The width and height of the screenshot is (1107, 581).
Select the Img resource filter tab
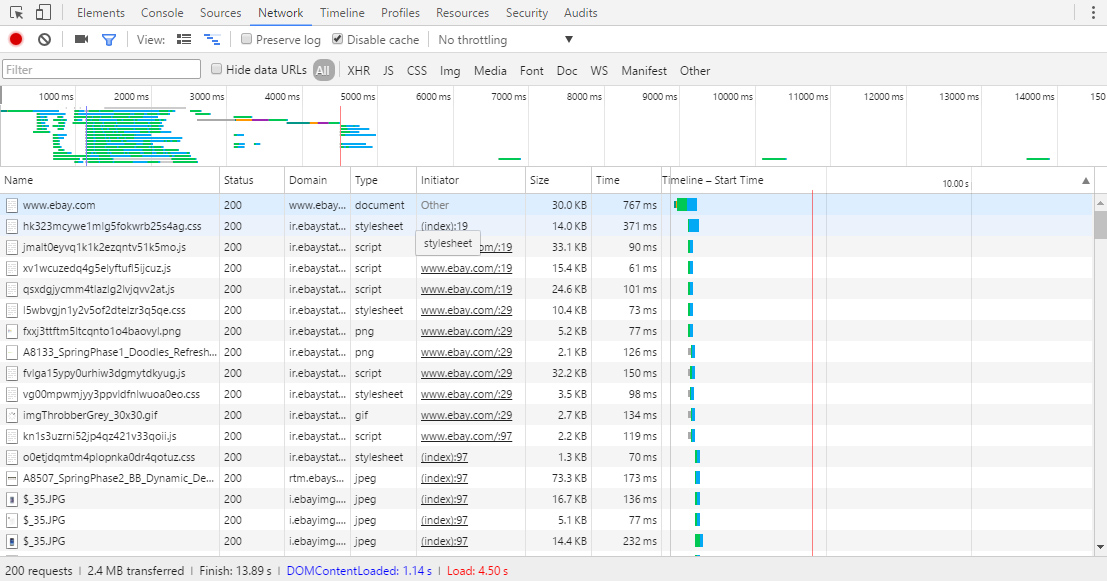450,70
